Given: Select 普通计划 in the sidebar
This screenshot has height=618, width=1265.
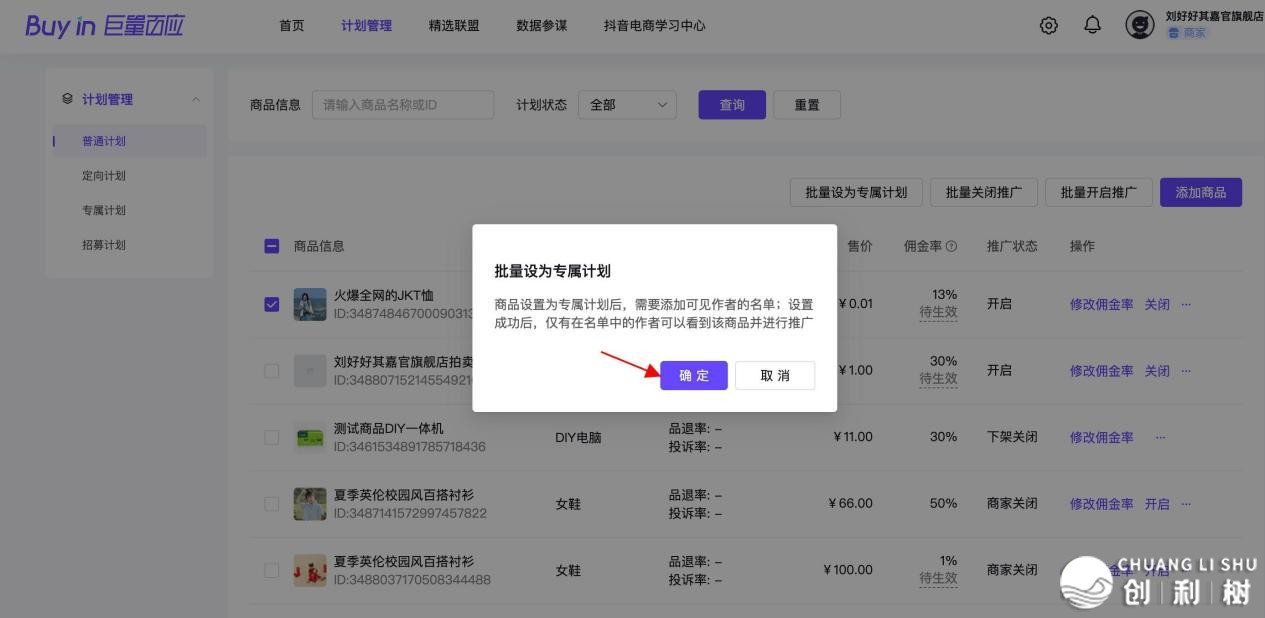Looking at the screenshot, I should [x=131, y=141].
